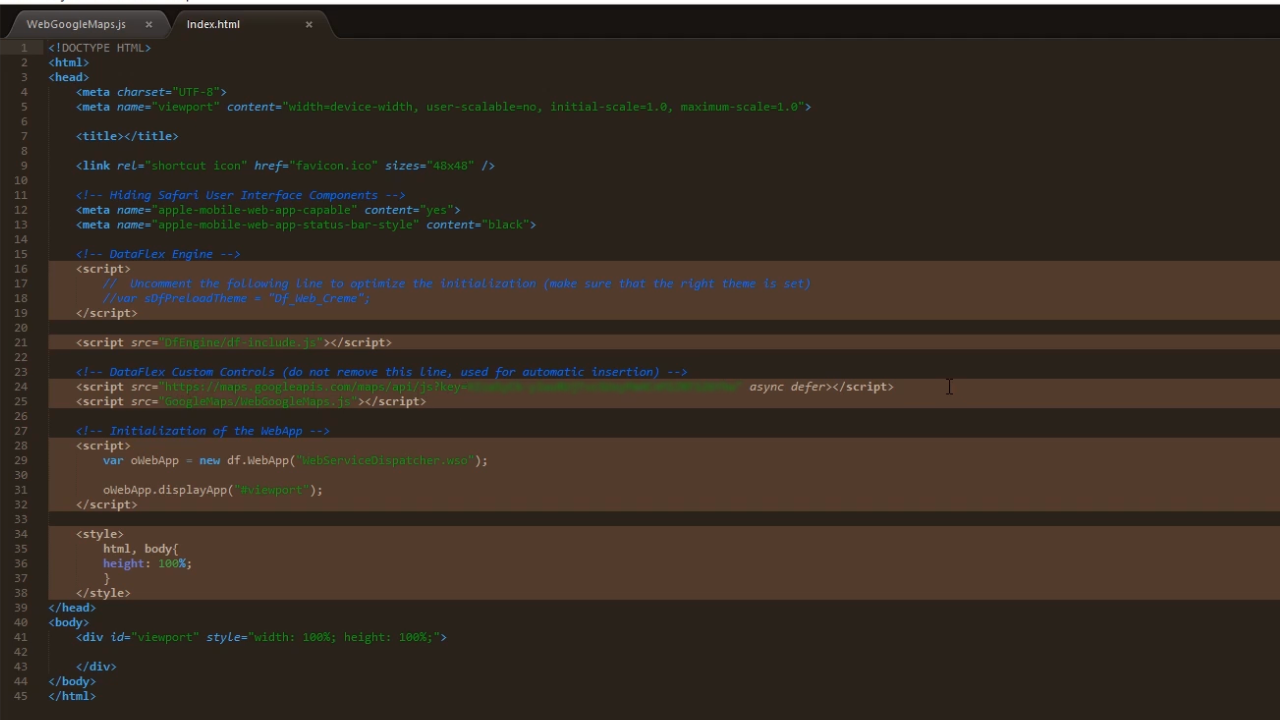This screenshot has width=1280, height=720.
Task: Click the DataFlex Engine comment line
Action: (158, 254)
